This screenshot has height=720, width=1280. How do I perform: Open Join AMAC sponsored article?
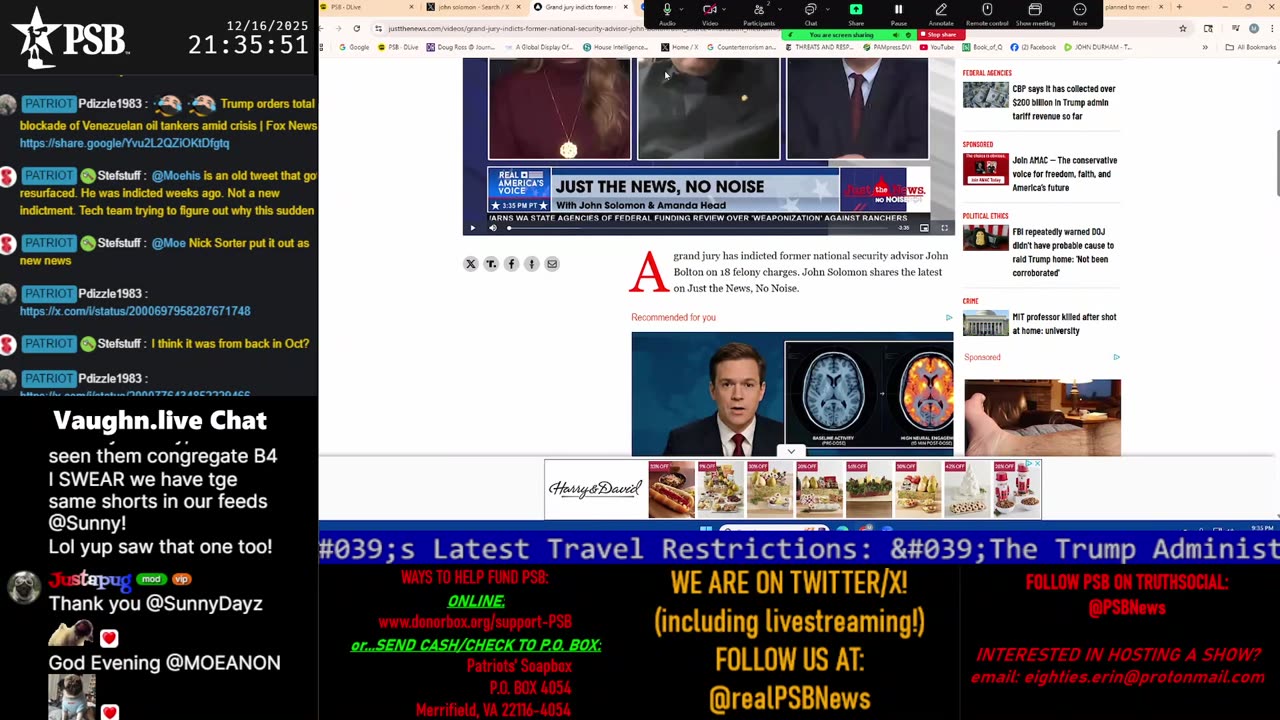coord(1064,174)
